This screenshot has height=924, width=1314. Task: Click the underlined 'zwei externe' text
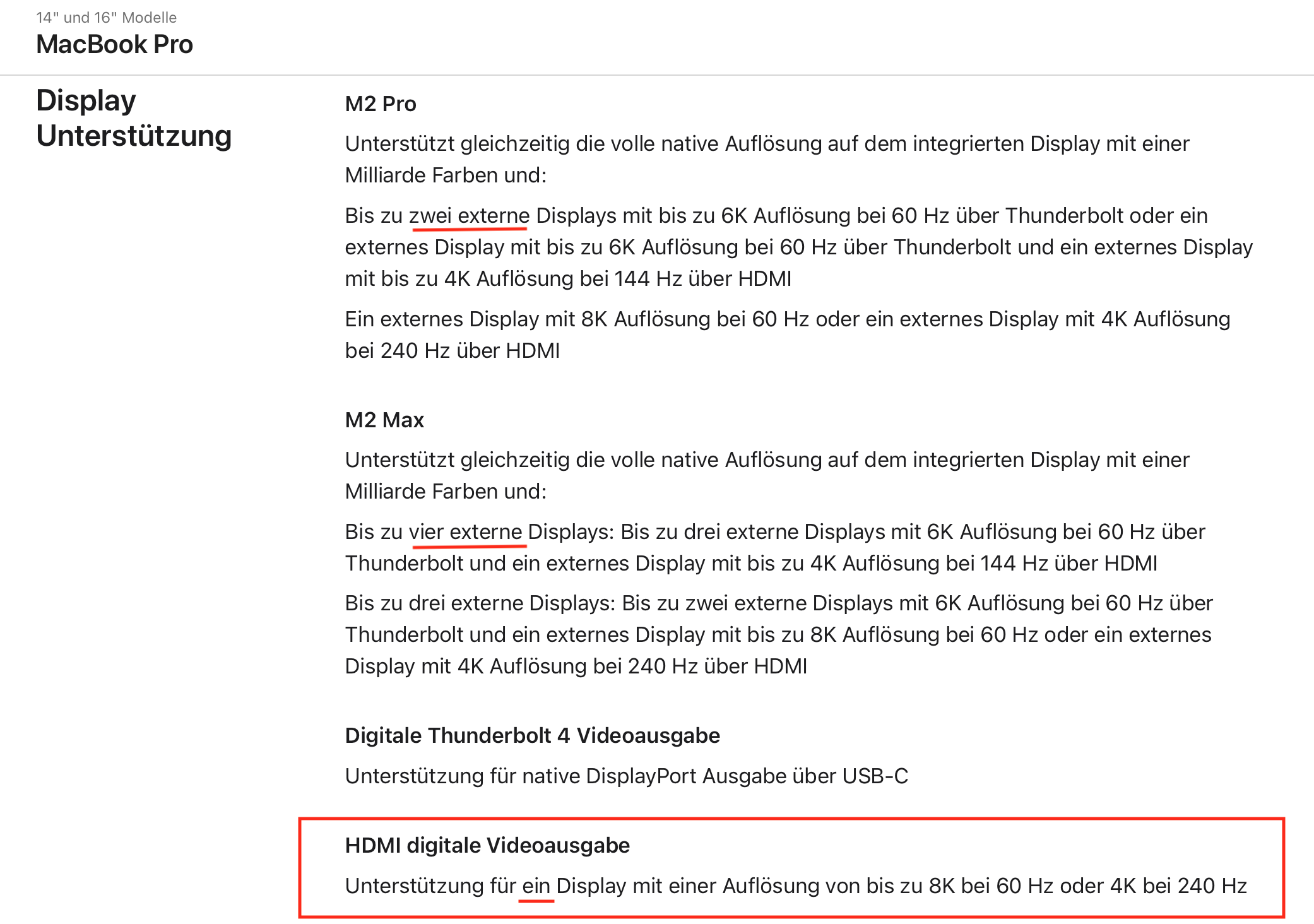pos(469,216)
